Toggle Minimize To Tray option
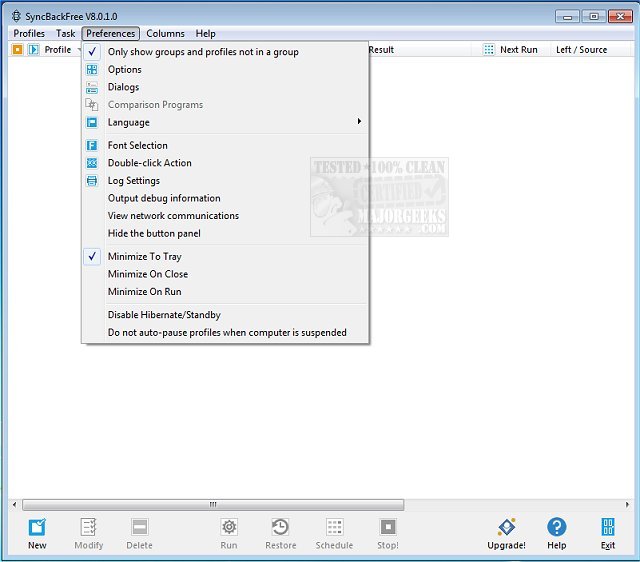 point(225,256)
